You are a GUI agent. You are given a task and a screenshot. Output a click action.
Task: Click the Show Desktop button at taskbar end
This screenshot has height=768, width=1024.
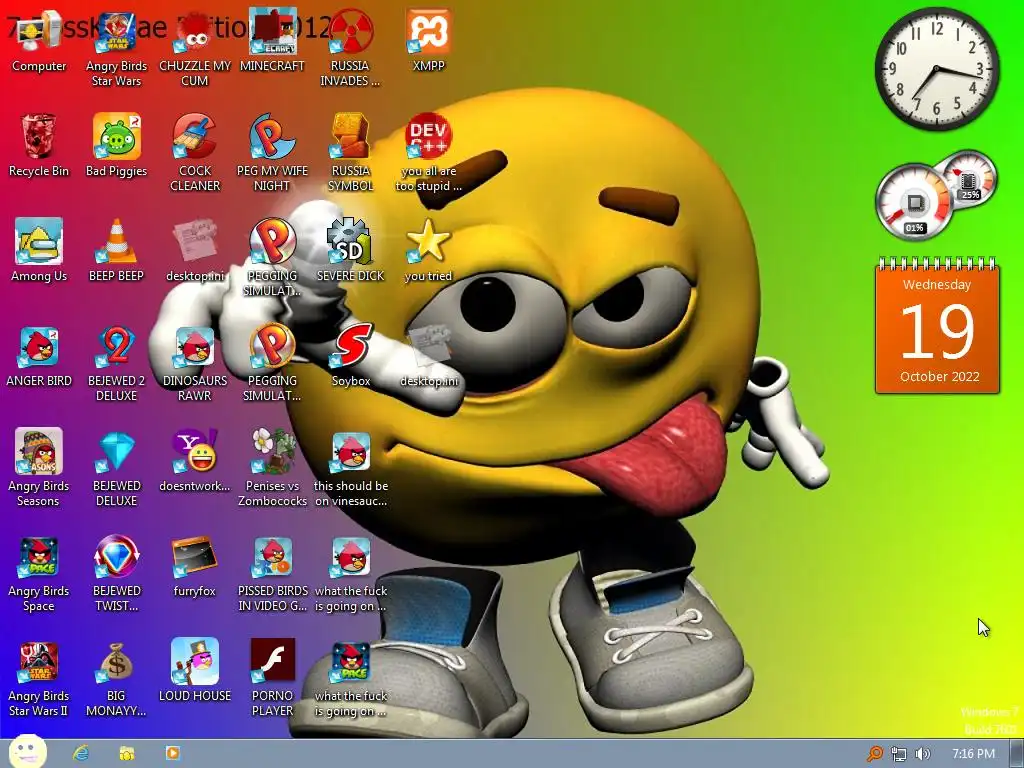coord(1016,754)
